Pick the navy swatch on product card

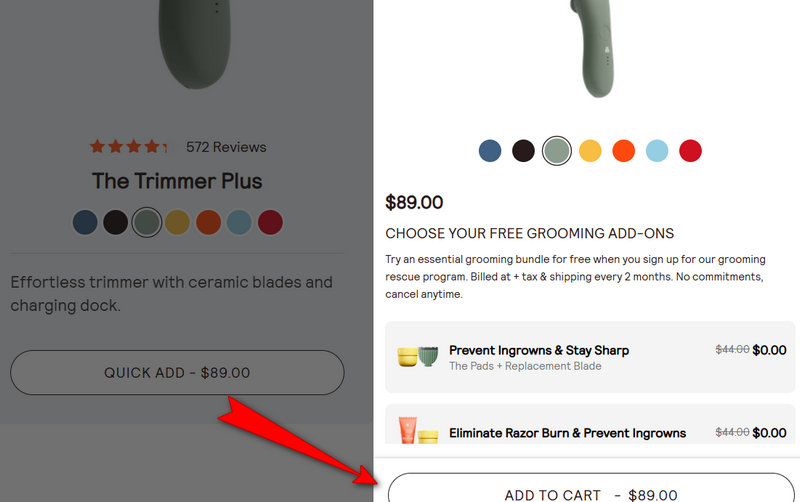[x=85, y=222]
